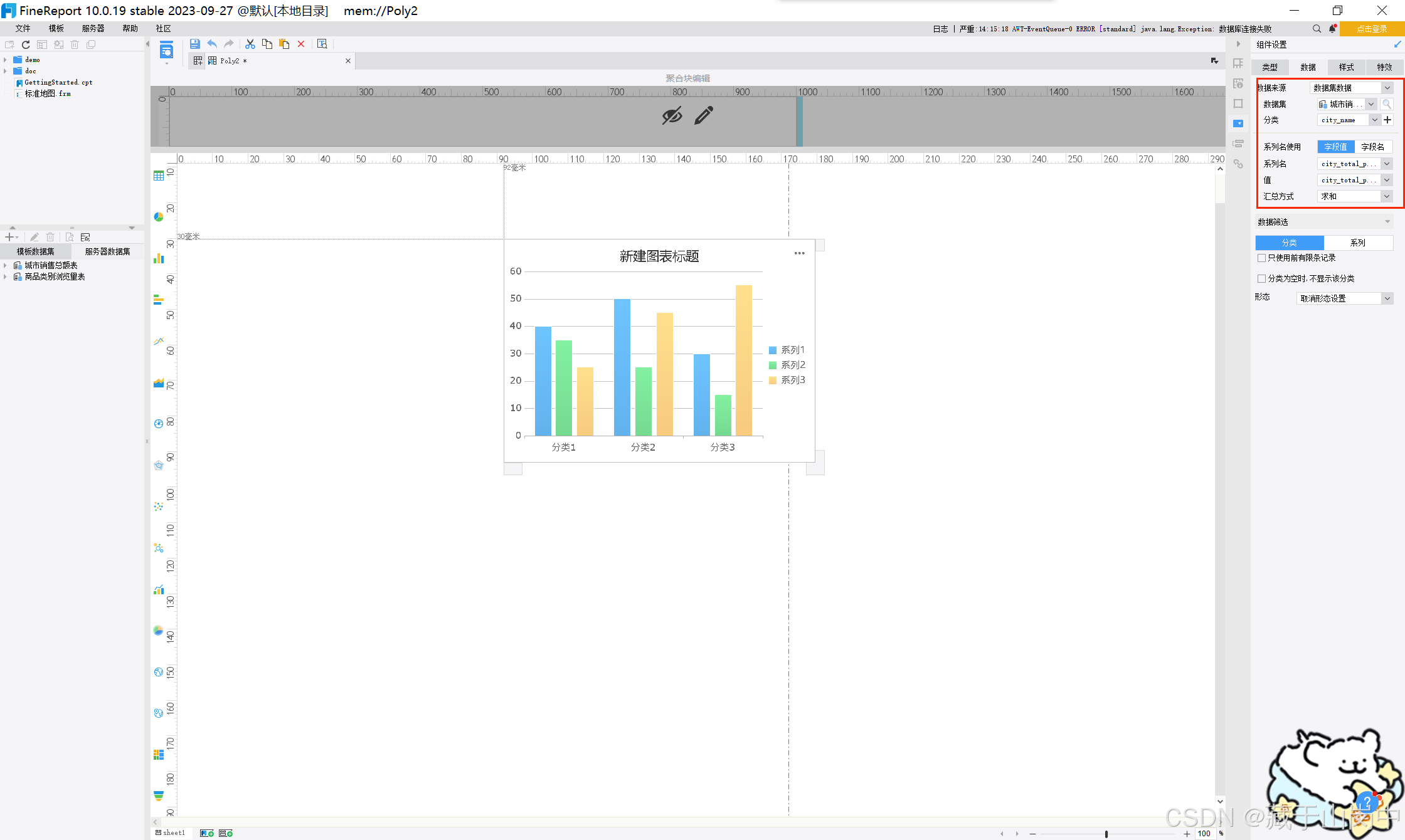
Task: Open the 文件 menu
Action: pyautogui.click(x=23, y=29)
